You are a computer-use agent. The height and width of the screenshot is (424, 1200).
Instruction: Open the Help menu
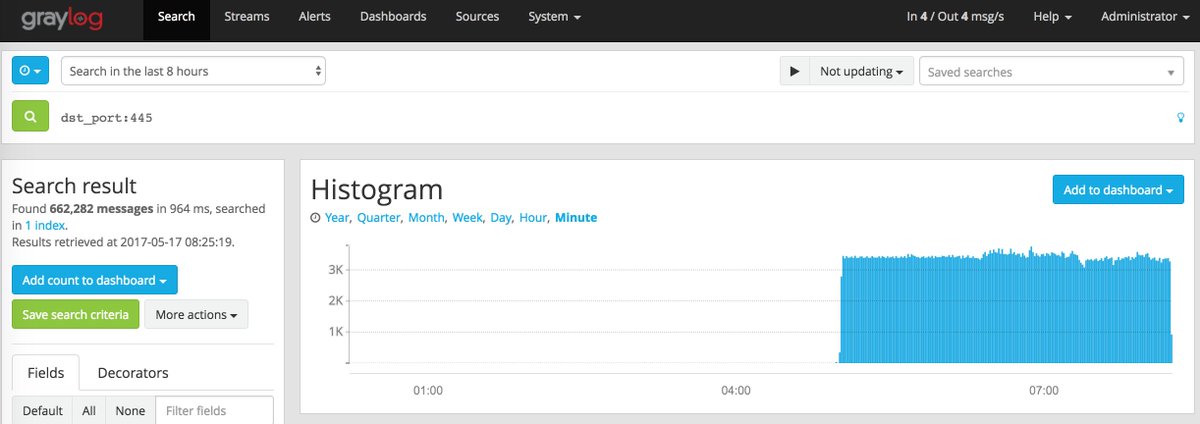point(1053,17)
